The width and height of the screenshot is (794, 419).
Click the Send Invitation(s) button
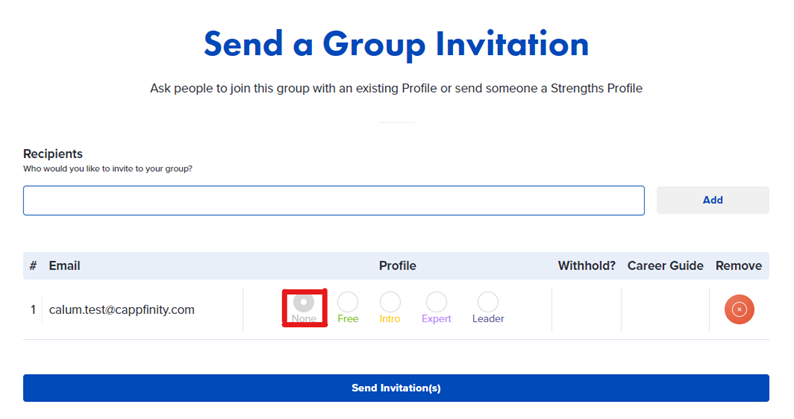coord(396,388)
